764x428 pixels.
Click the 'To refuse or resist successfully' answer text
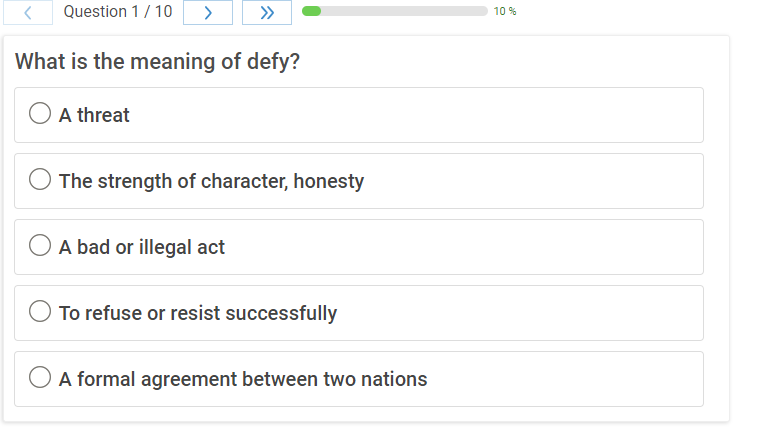(198, 313)
